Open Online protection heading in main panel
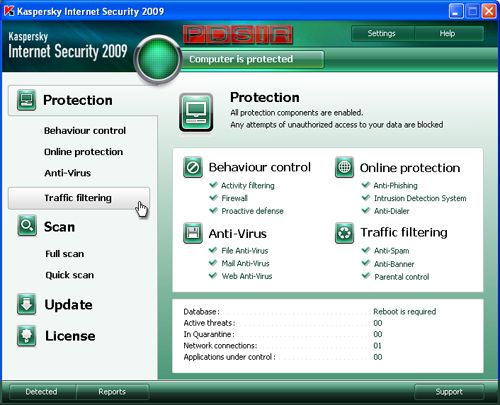 pyautogui.click(x=410, y=168)
